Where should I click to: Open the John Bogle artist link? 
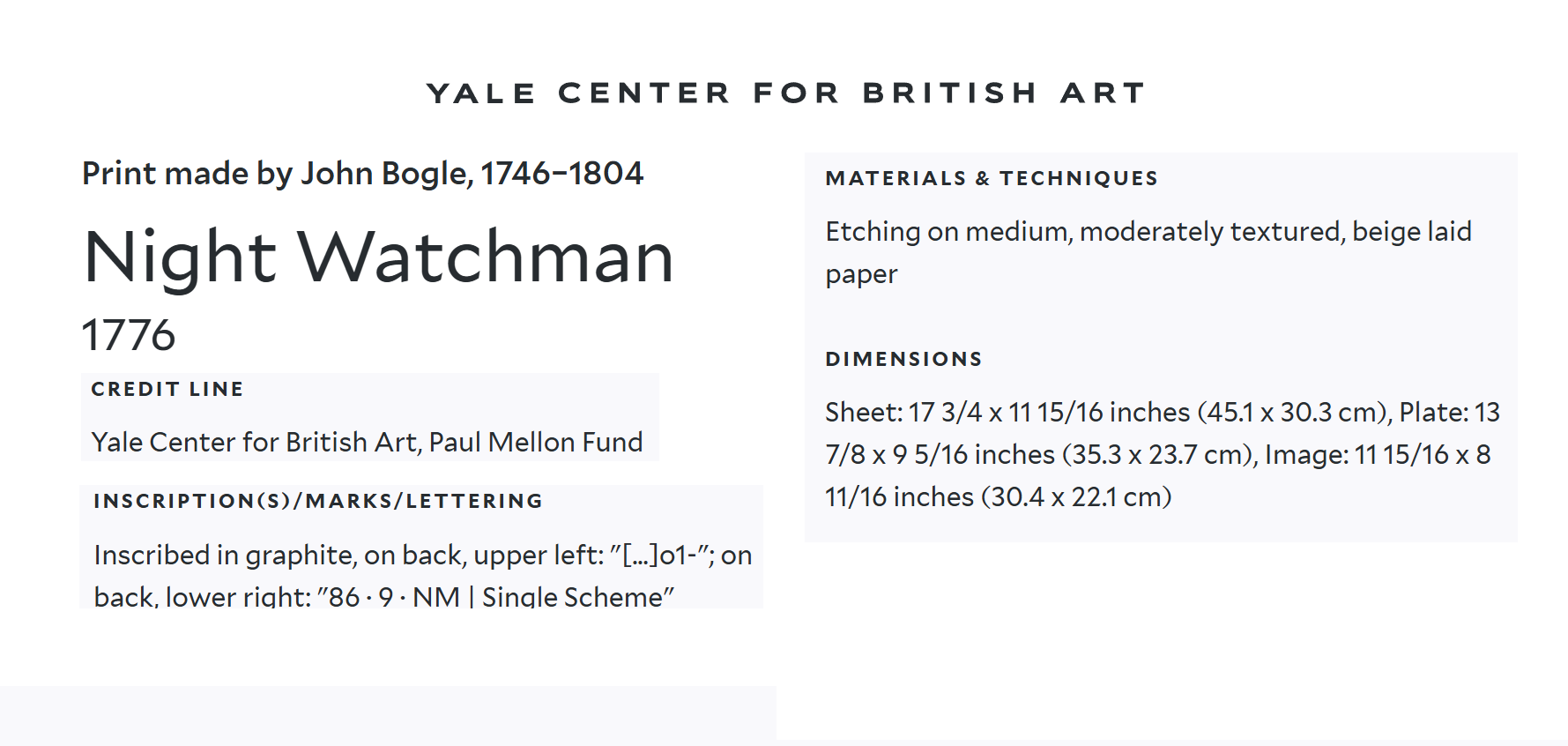click(x=386, y=174)
